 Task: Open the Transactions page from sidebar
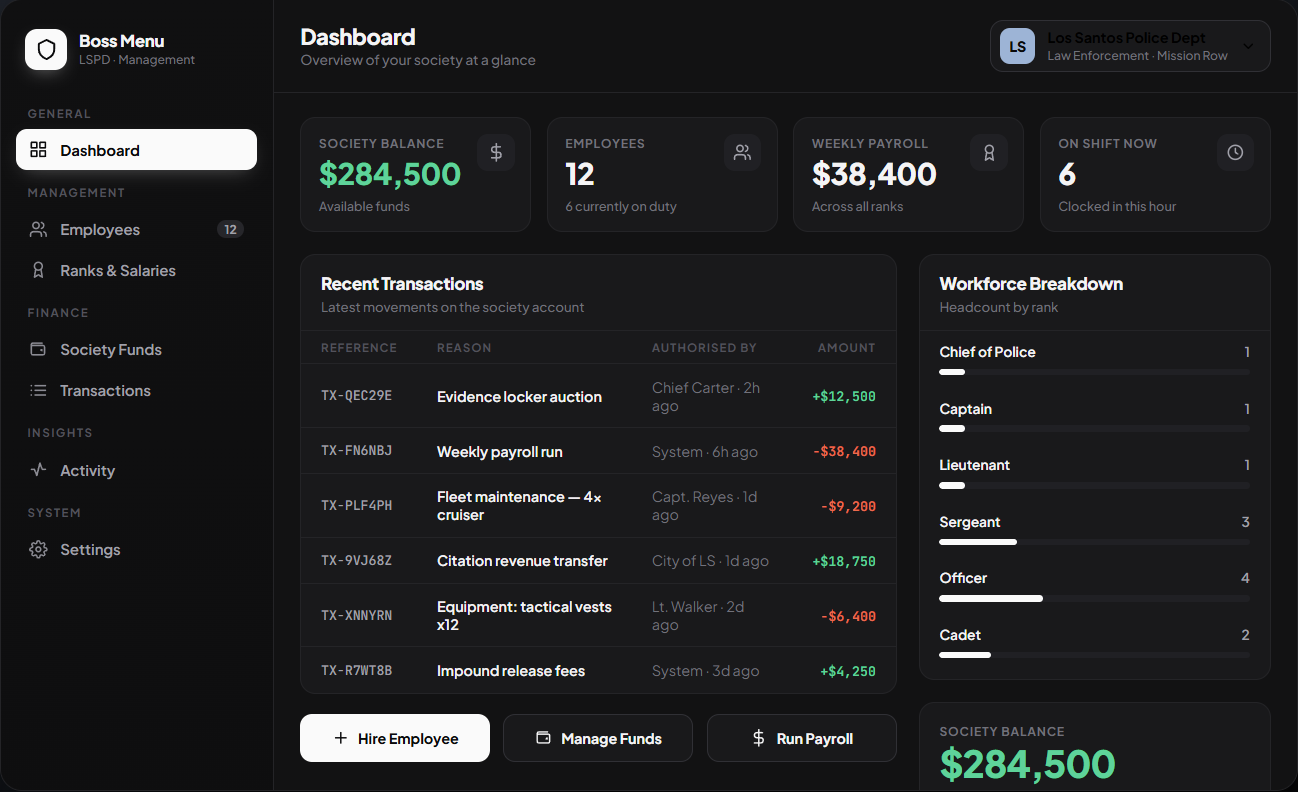[x=136, y=390]
